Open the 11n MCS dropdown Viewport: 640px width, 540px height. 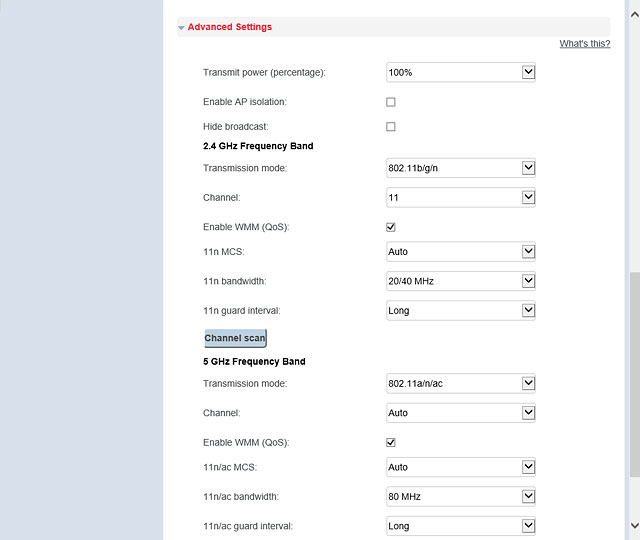tap(460, 251)
